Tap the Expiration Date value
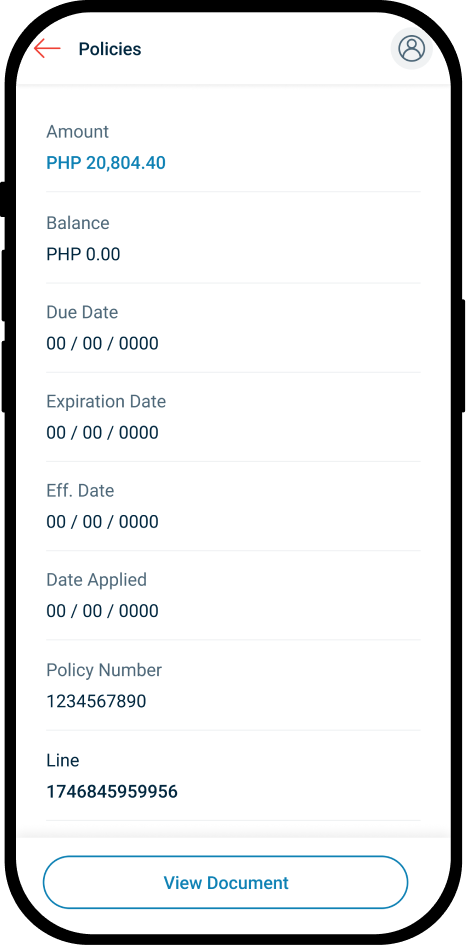Image resolution: width=466 pixels, height=945 pixels. pos(102,433)
